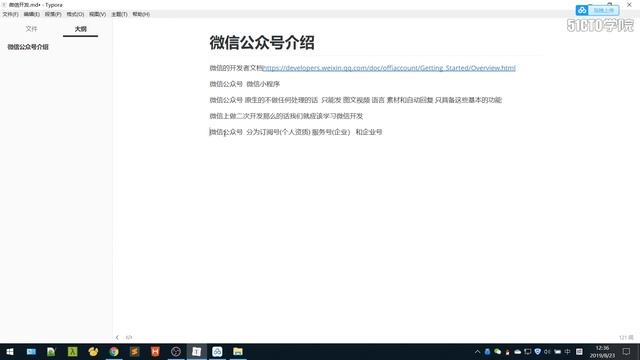
Task: Click the line about 订阅号 服务号 企业号
Action: [296, 132]
